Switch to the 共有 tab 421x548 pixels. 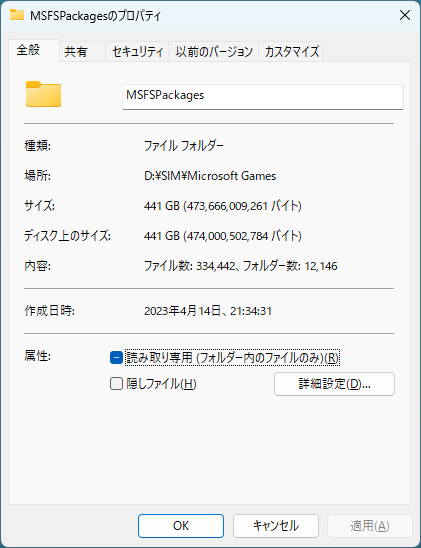[x=82, y=52]
